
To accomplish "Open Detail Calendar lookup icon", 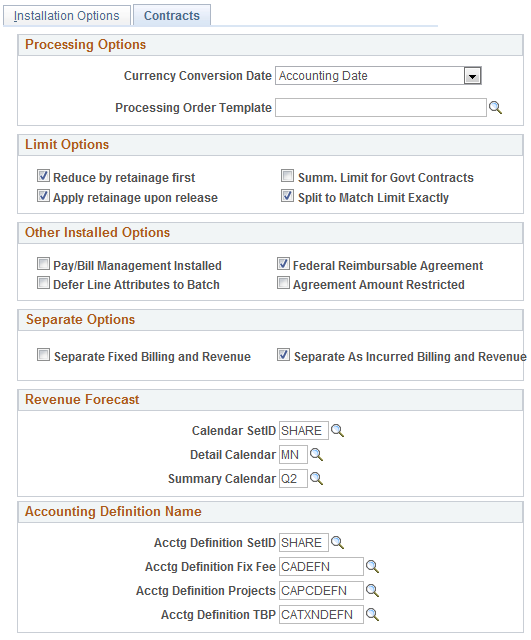I will click(316, 455).
